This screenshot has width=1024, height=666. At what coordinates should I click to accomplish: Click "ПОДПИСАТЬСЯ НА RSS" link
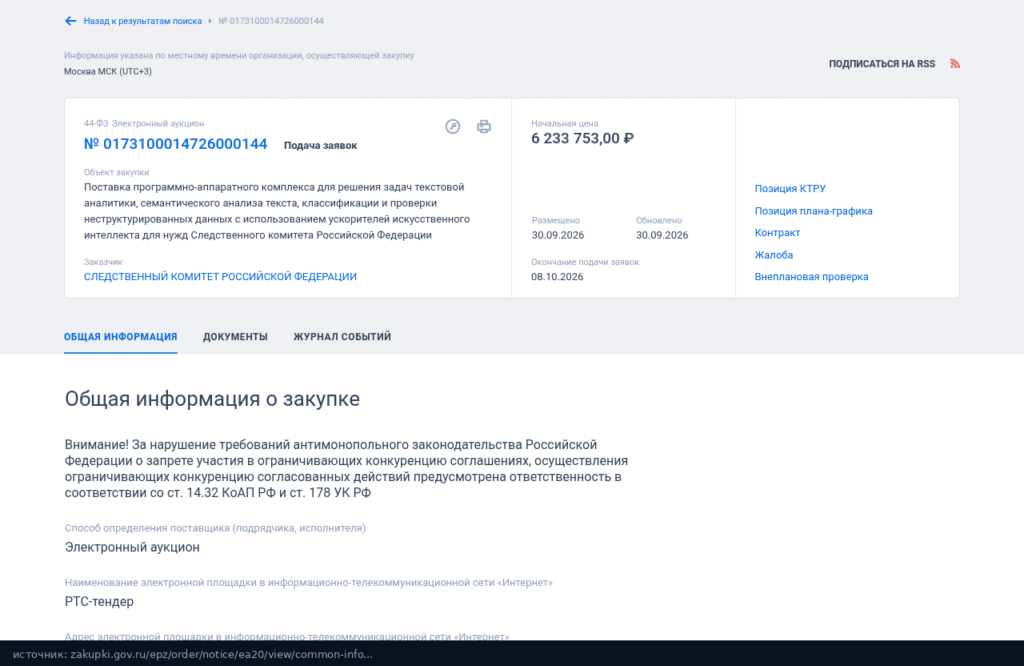point(882,63)
